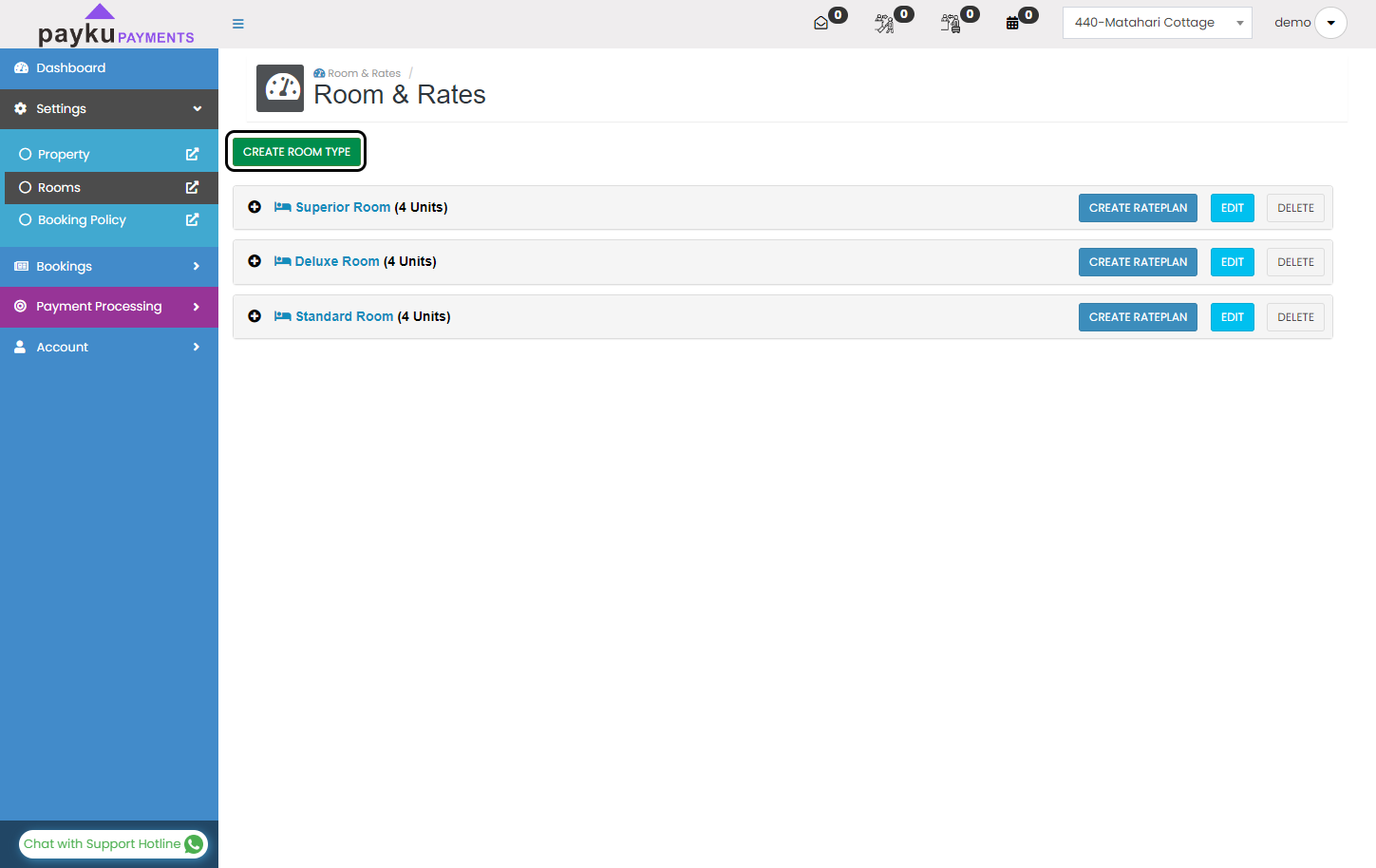The height and width of the screenshot is (868, 1376).
Task: Open the Deluxe Room link
Action: [337, 261]
